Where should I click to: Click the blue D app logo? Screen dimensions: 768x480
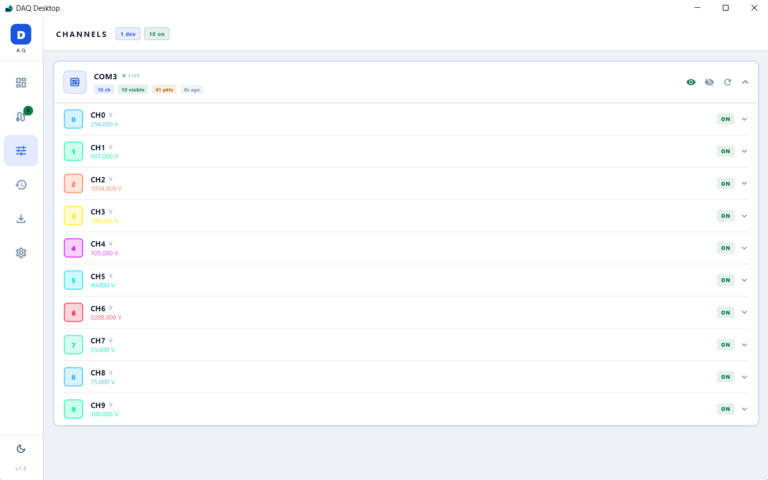pyautogui.click(x=21, y=35)
